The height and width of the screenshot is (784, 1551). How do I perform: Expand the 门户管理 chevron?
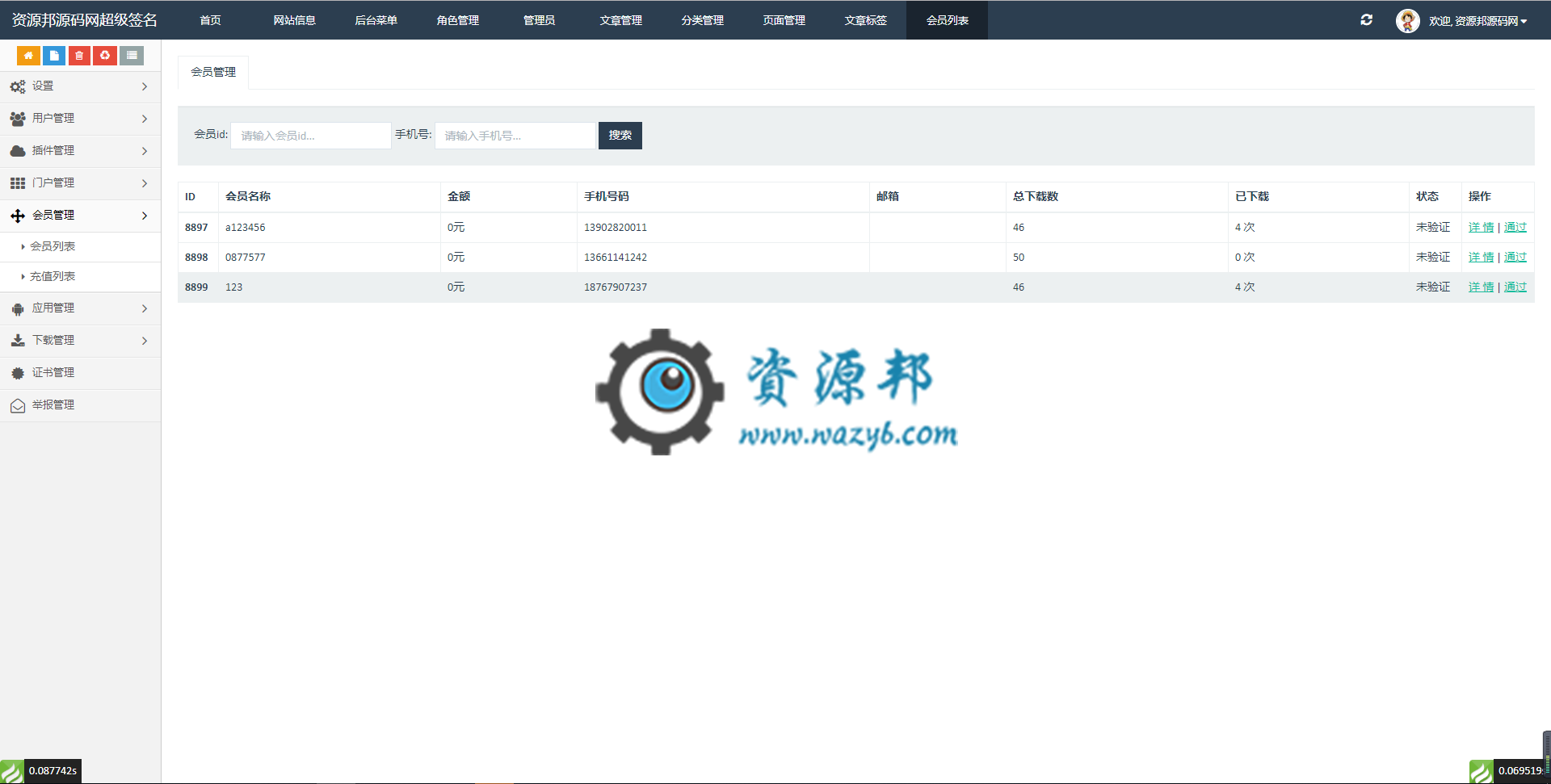click(145, 183)
